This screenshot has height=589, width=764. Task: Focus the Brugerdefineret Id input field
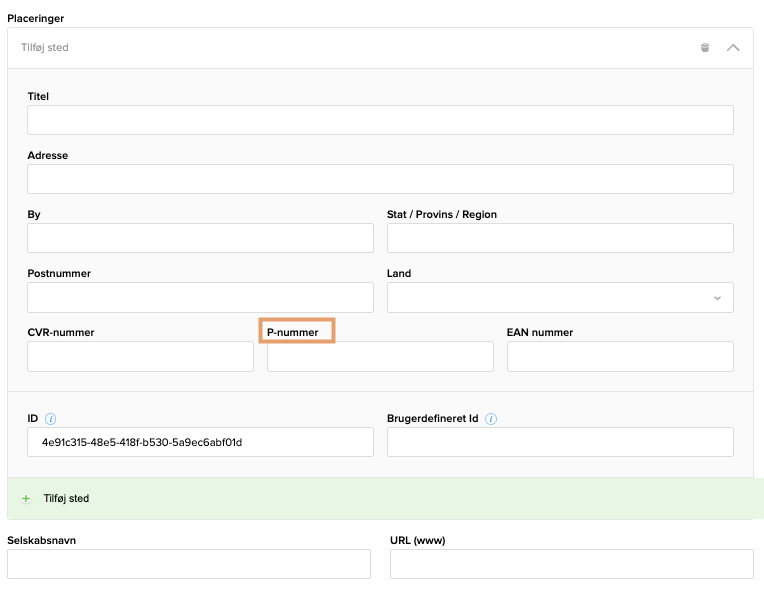(560, 442)
